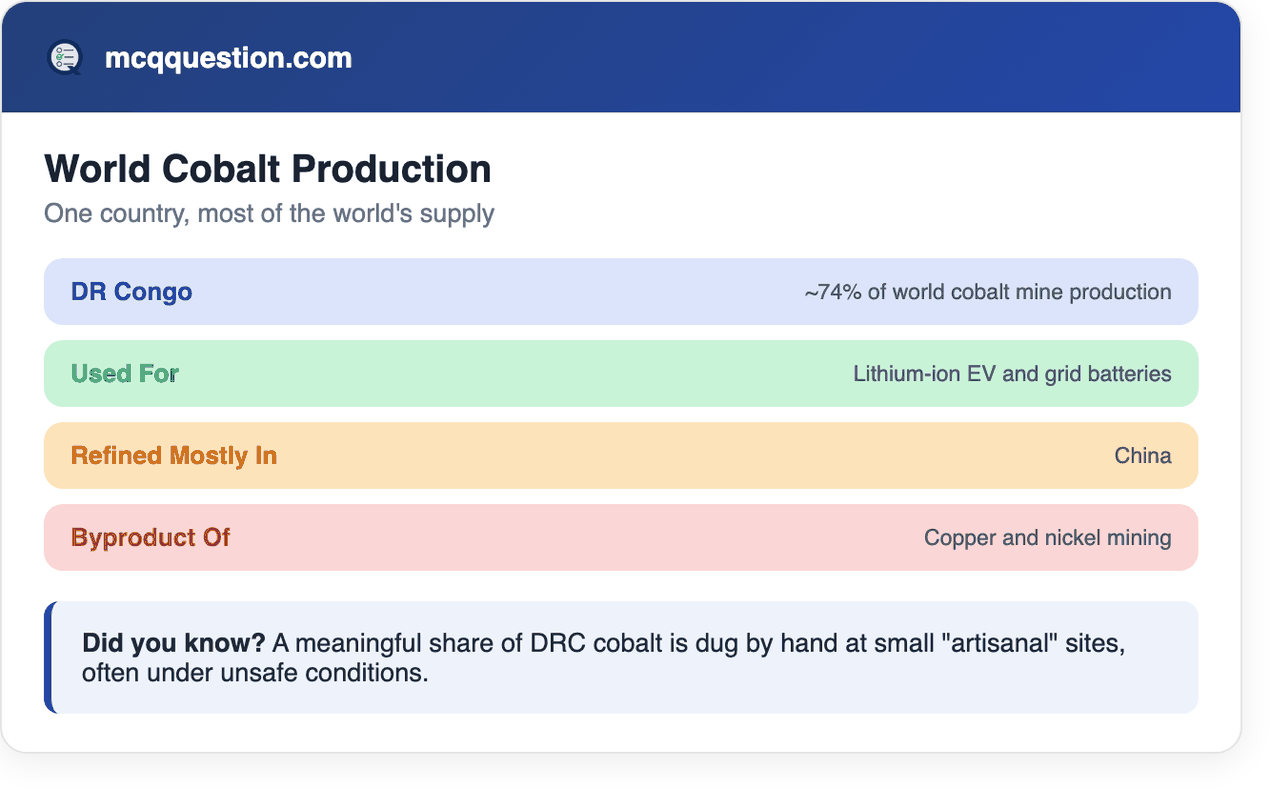The height and width of the screenshot is (789, 1270).
Task: Click the China value text
Action: coord(1143,456)
